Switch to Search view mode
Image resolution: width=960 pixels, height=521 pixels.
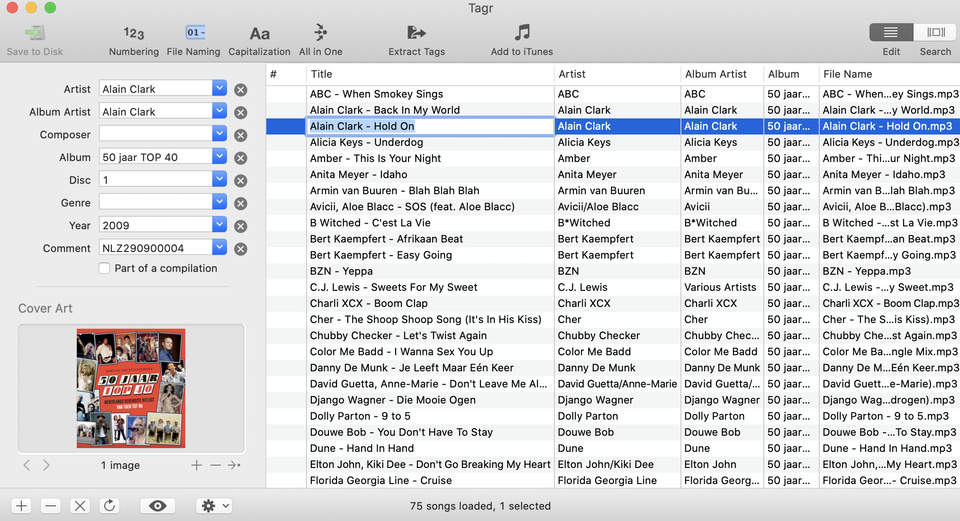[936, 32]
